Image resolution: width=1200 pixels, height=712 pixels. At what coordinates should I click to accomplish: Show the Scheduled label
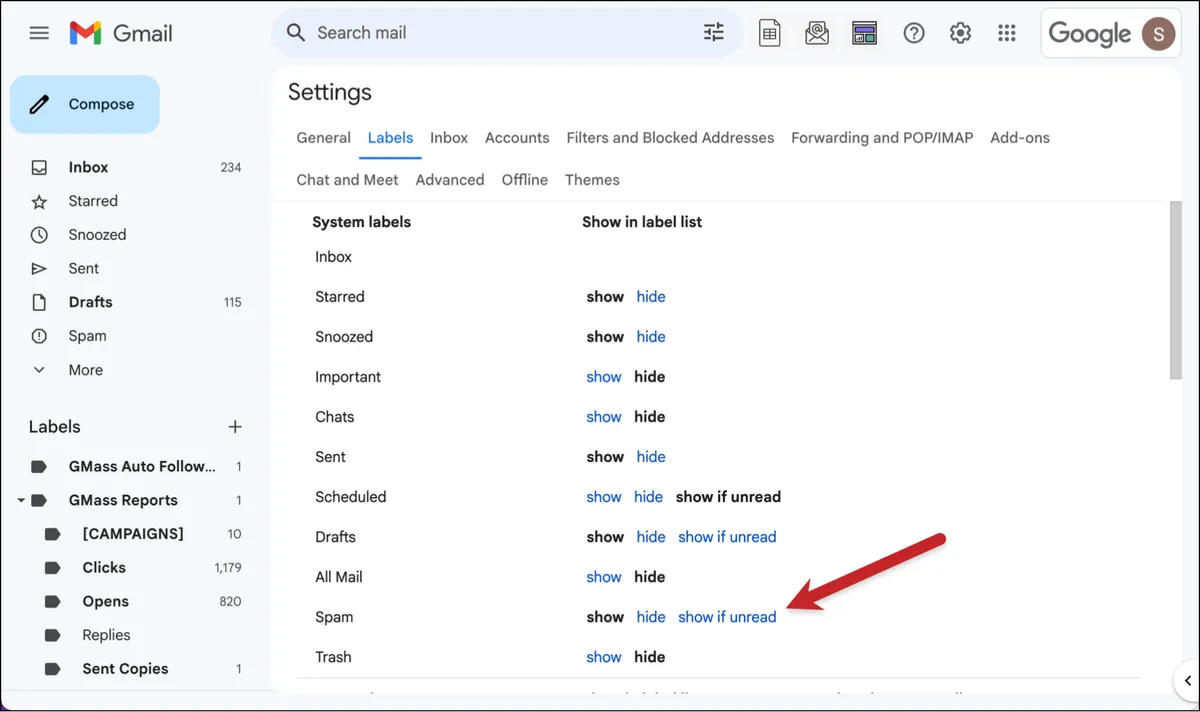pos(604,497)
